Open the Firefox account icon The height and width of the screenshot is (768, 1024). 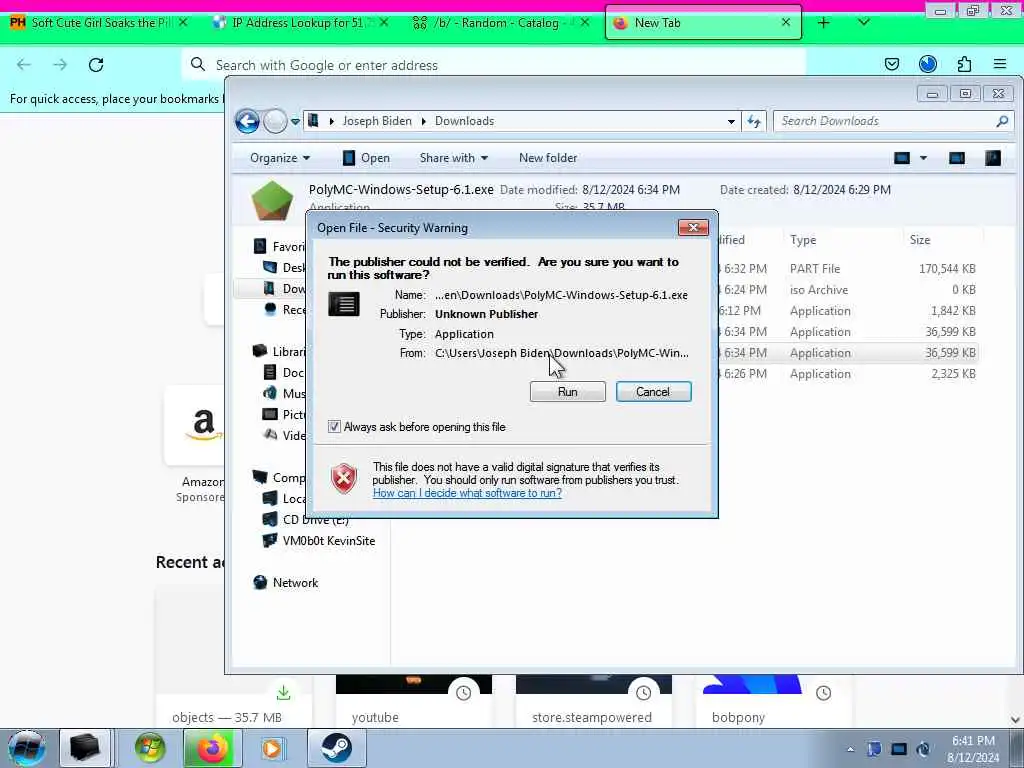pyautogui.click(x=928, y=64)
